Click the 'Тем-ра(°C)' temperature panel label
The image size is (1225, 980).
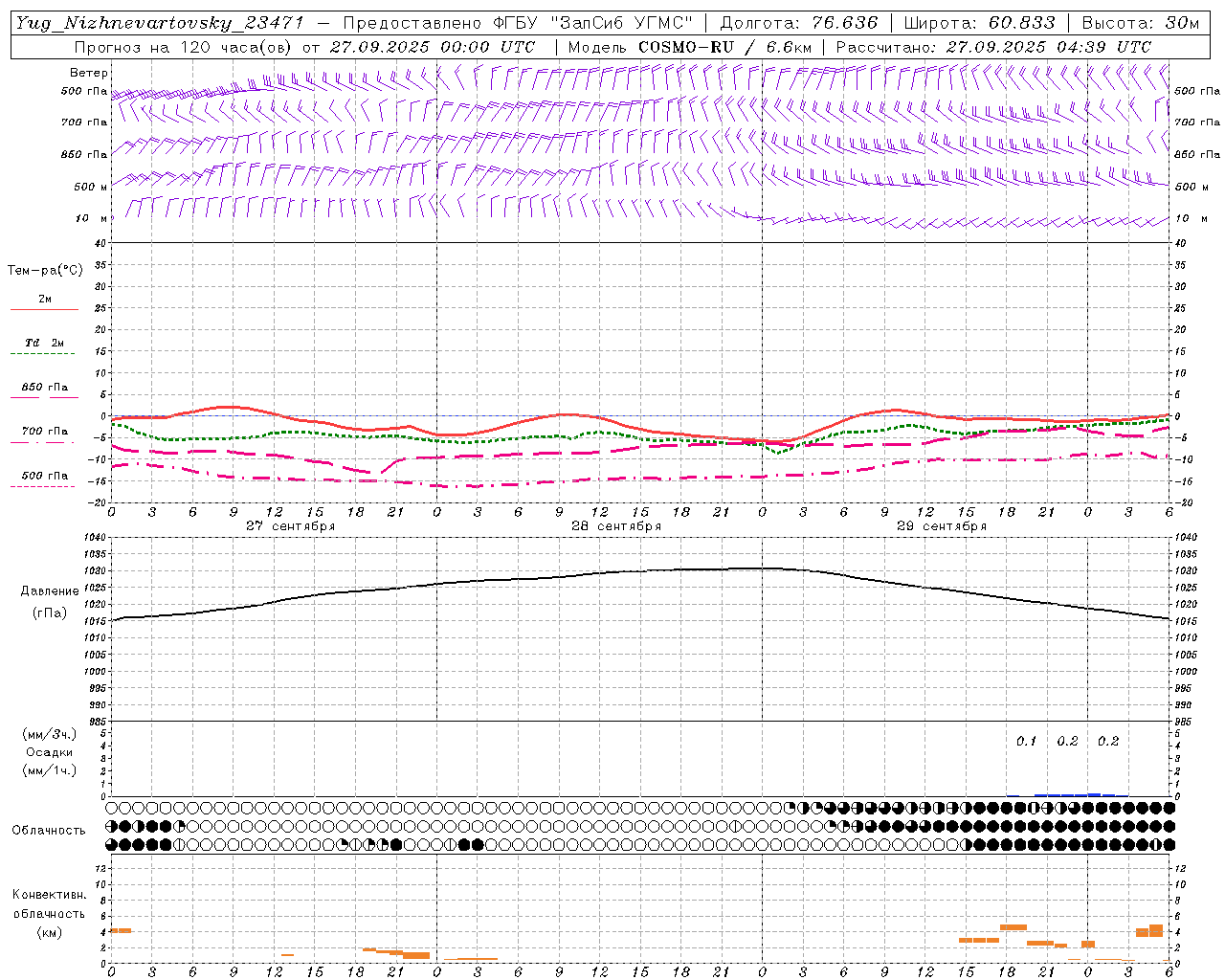click(x=45, y=271)
